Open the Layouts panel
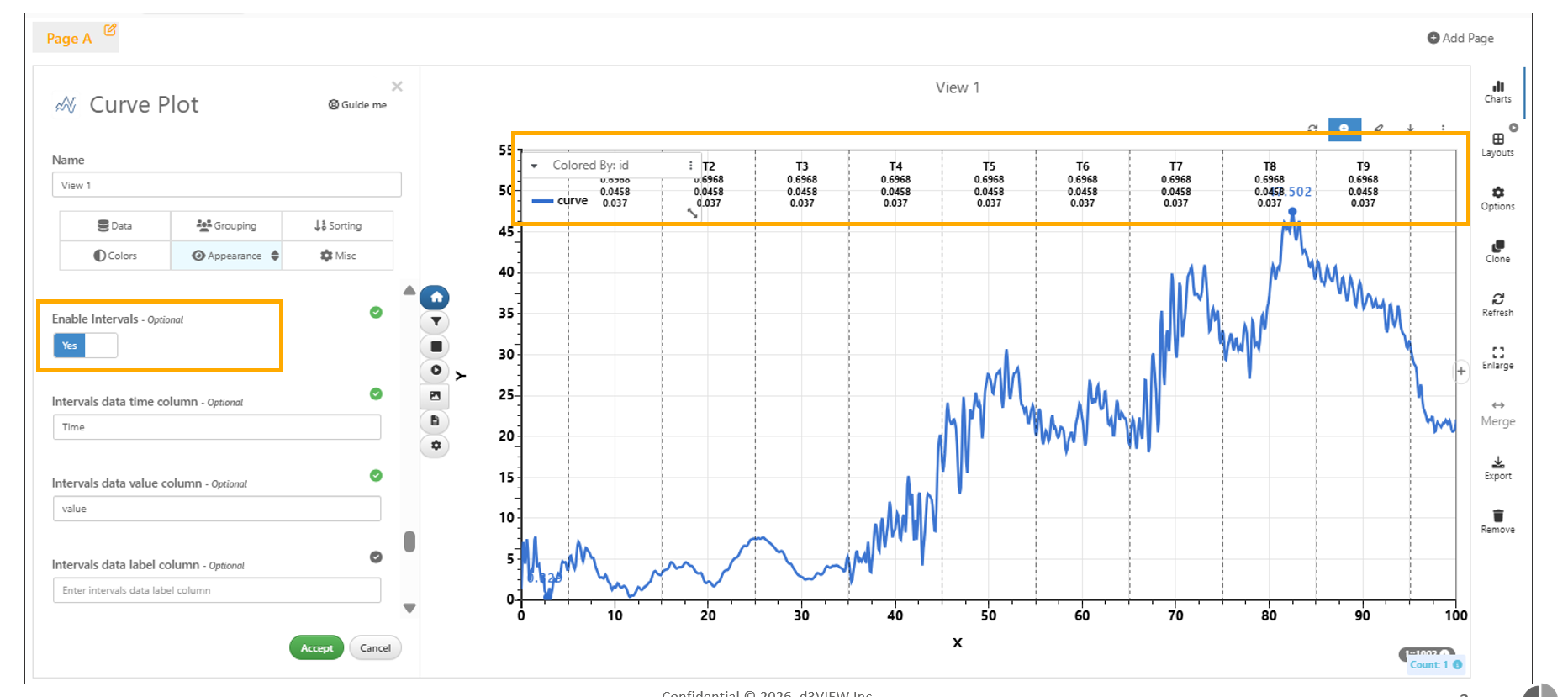 click(x=1497, y=144)
